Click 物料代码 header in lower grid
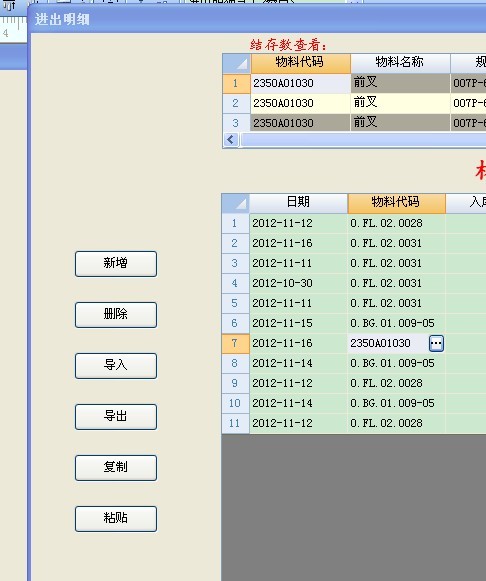Image resolution: width=486 pixels, height=581 pixels. (x=396, y=203)
